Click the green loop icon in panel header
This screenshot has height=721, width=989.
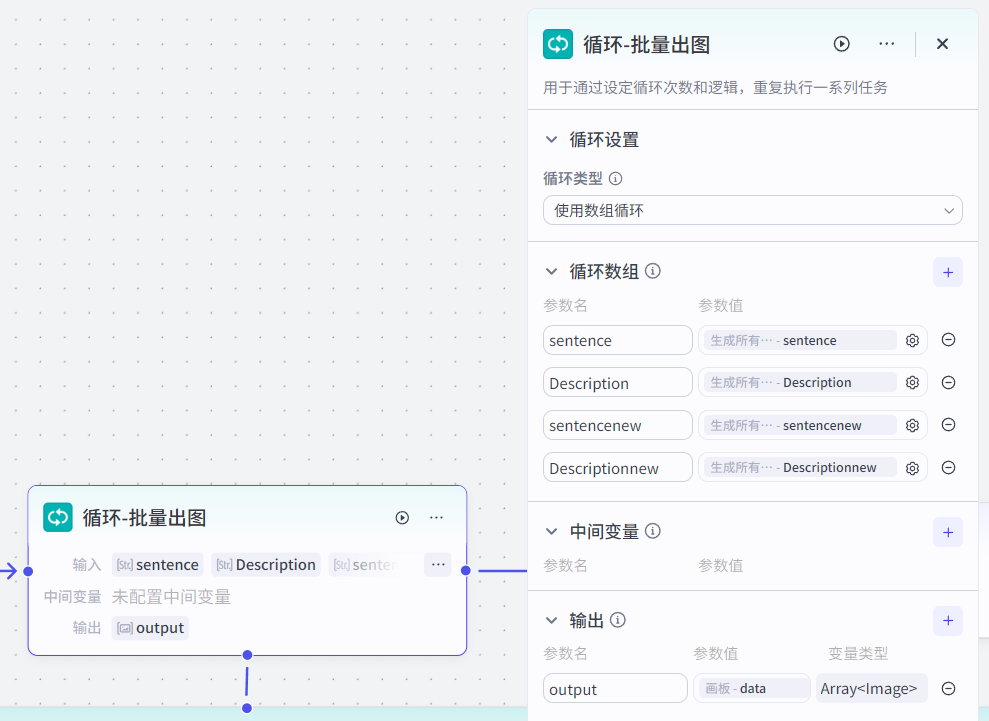[x=558, y=44]
